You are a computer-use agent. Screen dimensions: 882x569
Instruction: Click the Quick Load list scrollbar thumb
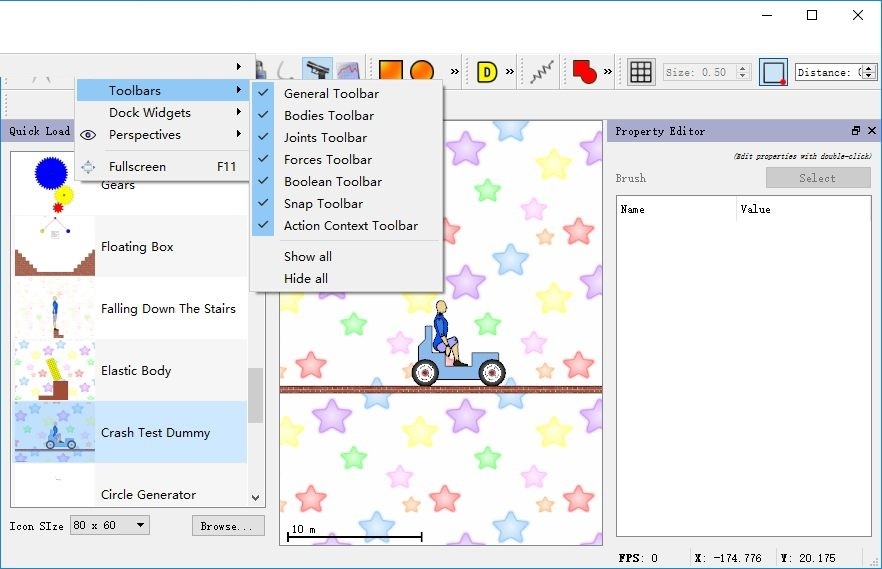point(255,395)
